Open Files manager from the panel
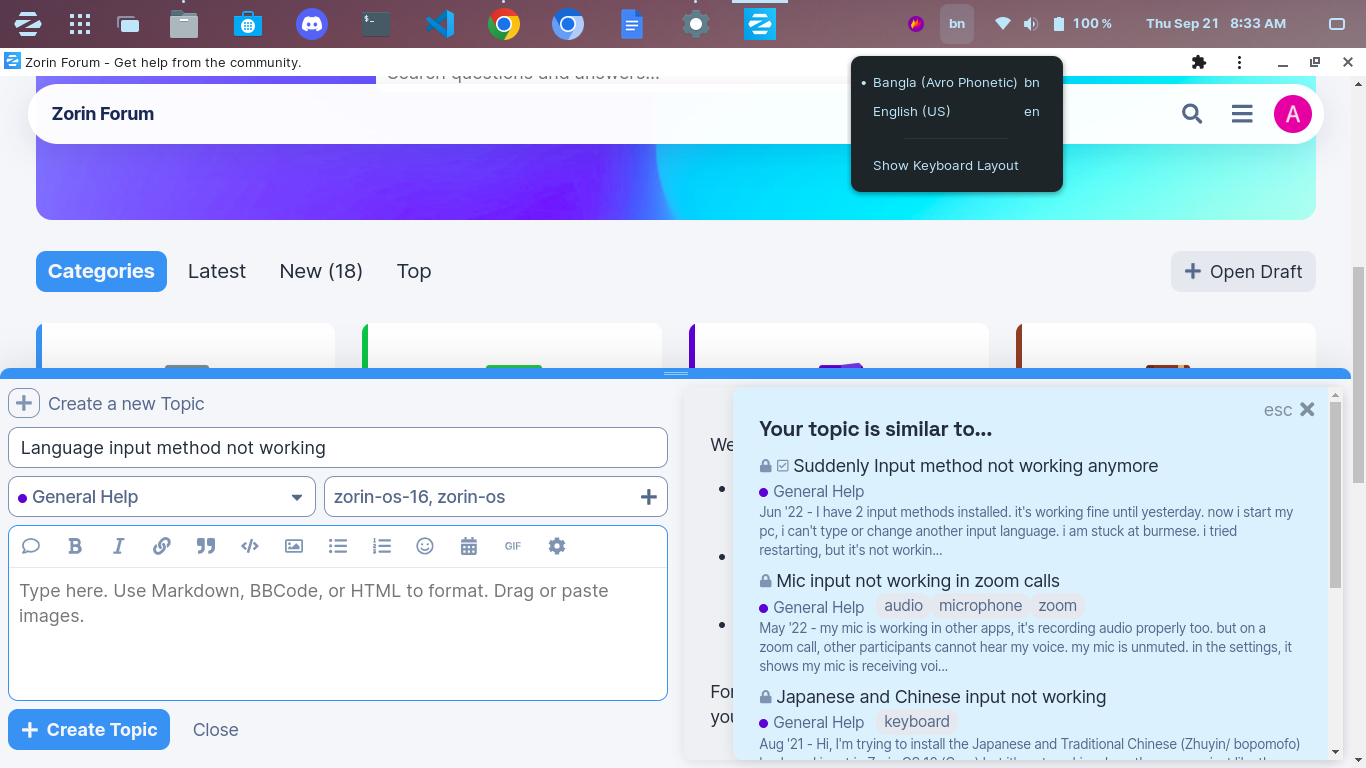Image resolution: width=1366 pixels, height=768 pixels. coord(184,24)
